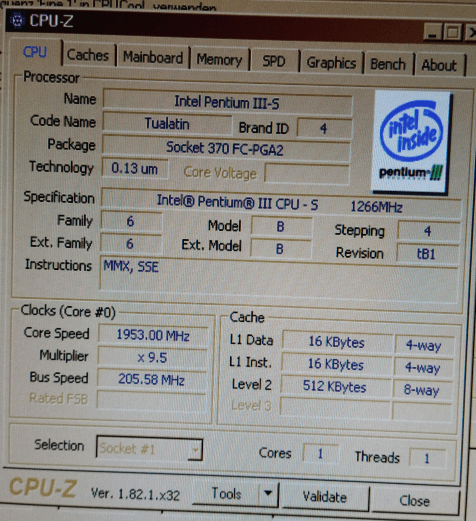
Task: Click the Ext. Model value B
Action: coord(281,249)
